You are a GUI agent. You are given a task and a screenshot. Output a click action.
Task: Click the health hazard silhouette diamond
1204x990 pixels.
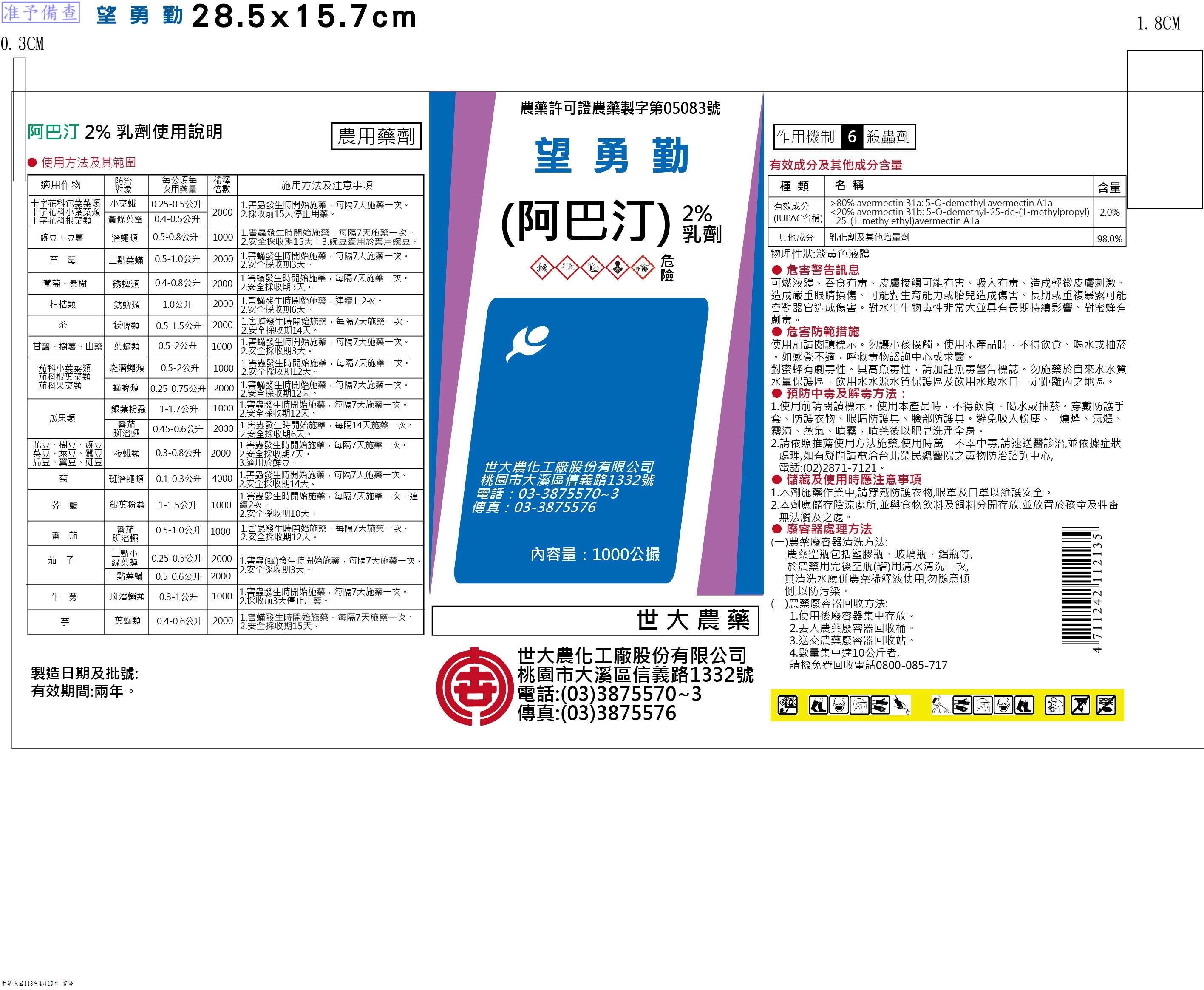(x=618, y=267)
